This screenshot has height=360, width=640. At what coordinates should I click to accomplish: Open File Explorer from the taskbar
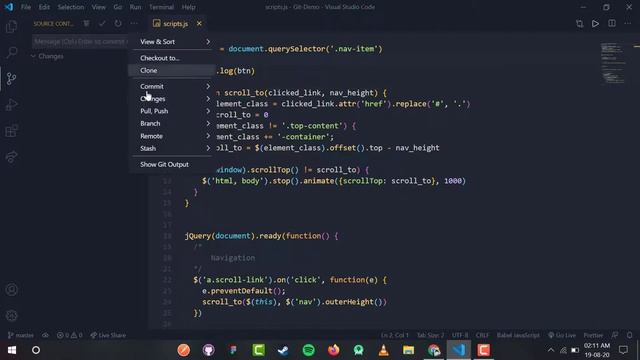408,350
